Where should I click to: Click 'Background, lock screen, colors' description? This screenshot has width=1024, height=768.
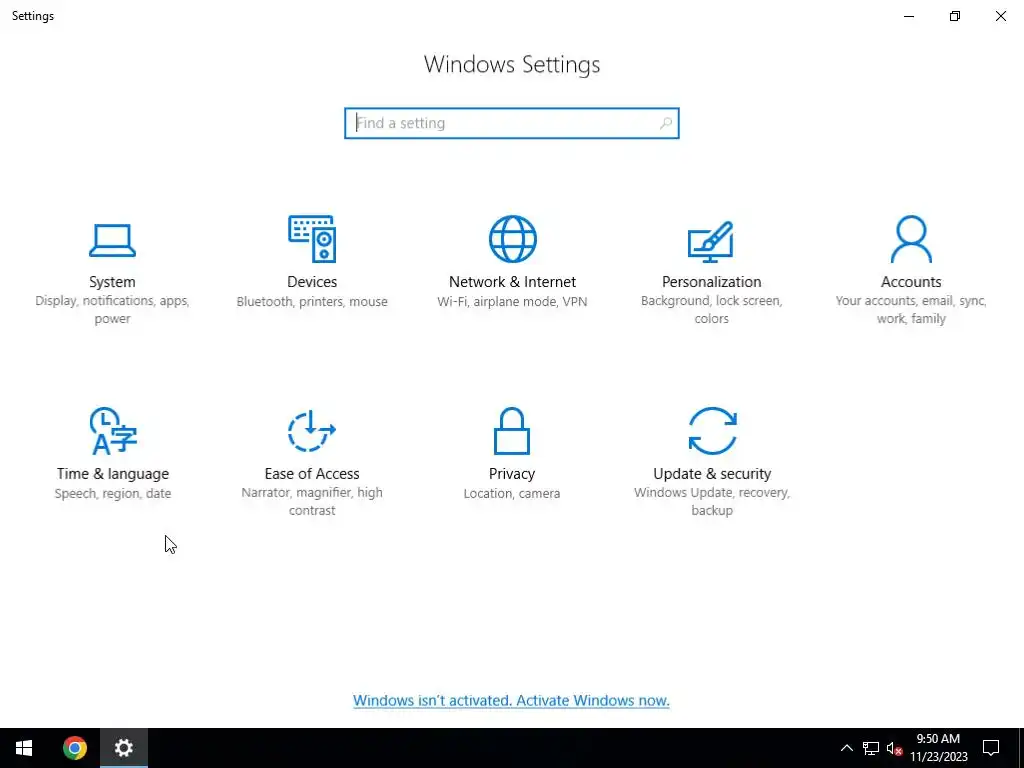[x=711, y=310]
